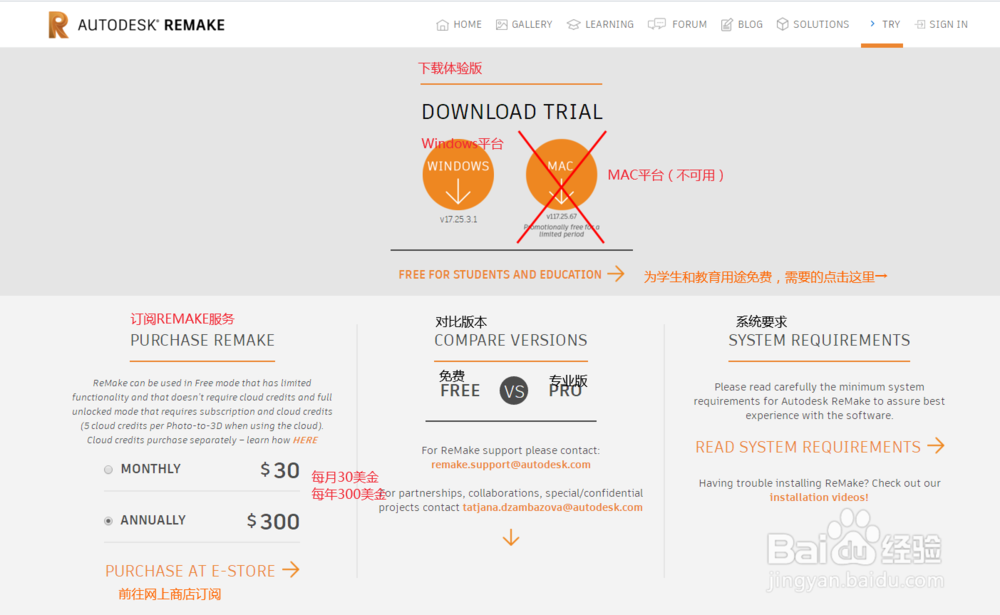Click arrow next to Purchase at E-Store
Screen dimensions: 1000x615
tap(291, 570)
